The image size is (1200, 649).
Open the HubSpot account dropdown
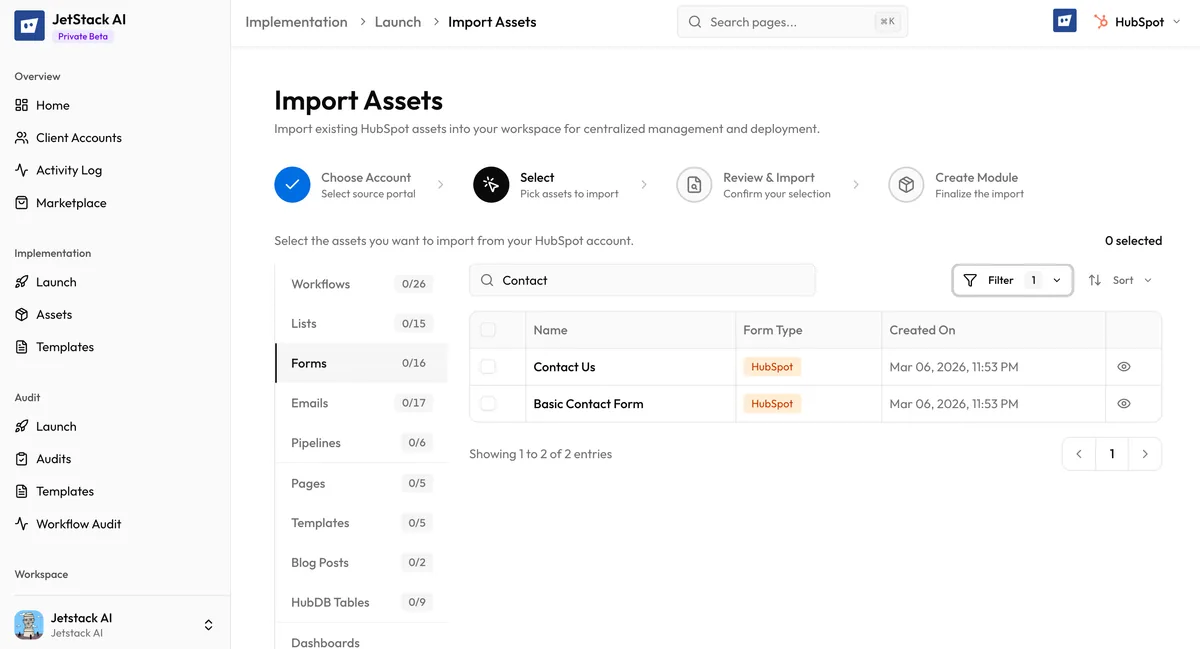click(x=1137, y=20)
